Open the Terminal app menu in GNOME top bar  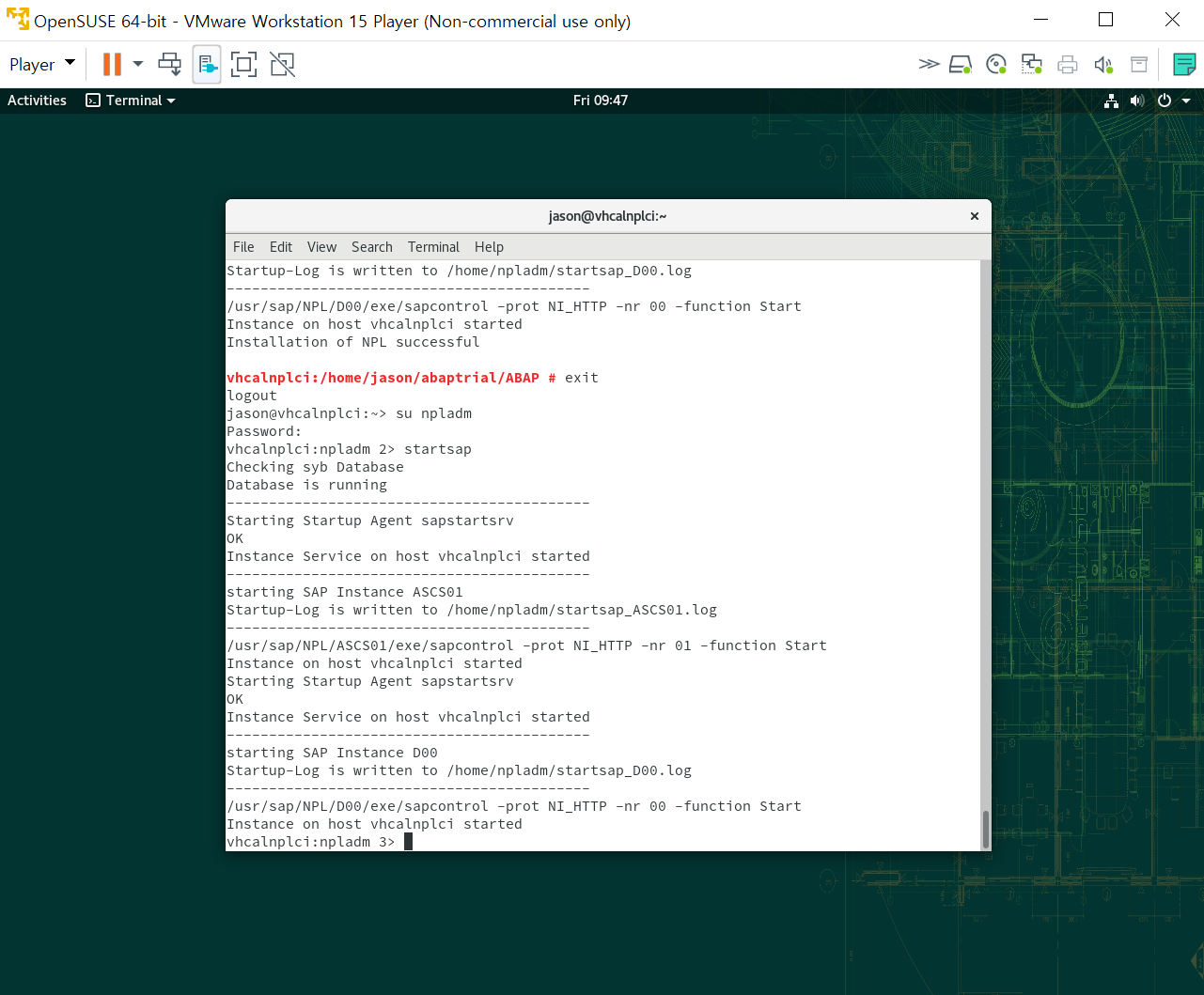click(x=131, y=101)
